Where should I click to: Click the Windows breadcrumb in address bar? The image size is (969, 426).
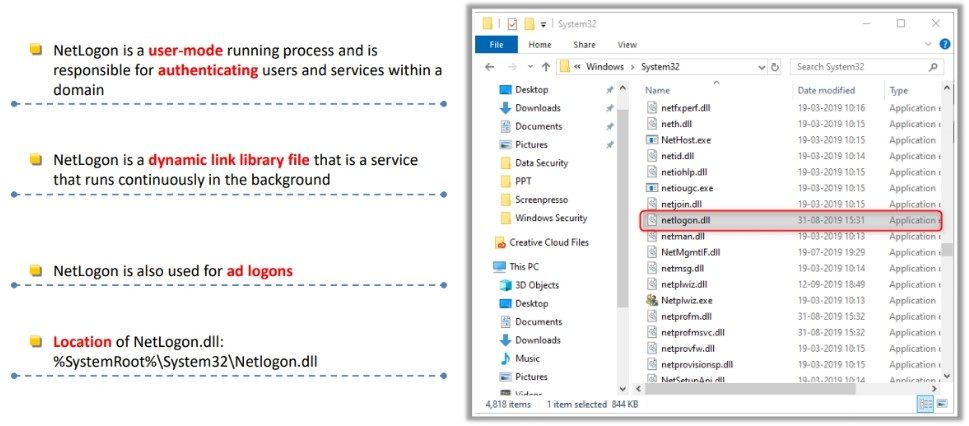604,67
